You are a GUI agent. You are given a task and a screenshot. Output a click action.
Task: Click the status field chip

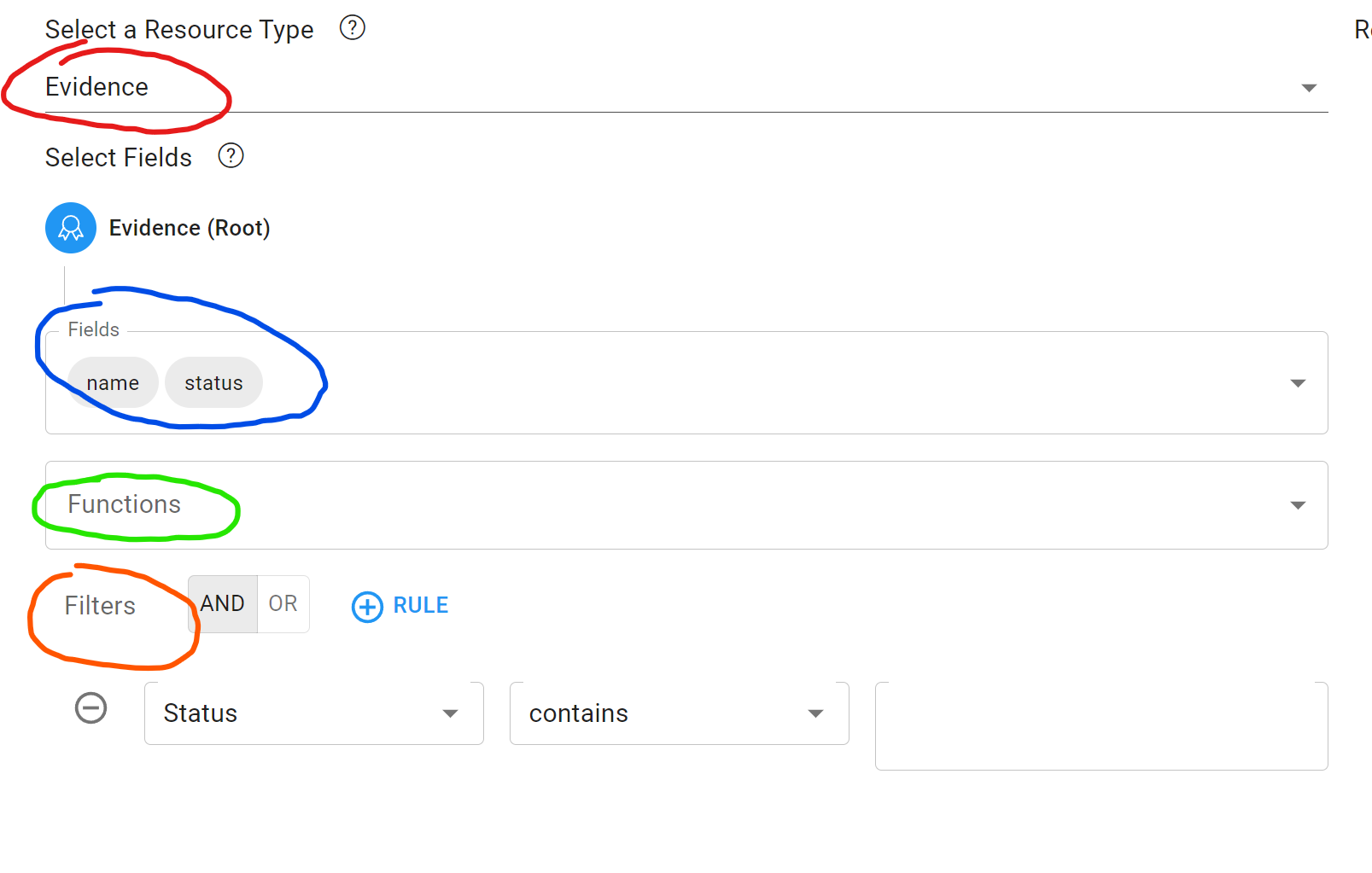[213, 383]
